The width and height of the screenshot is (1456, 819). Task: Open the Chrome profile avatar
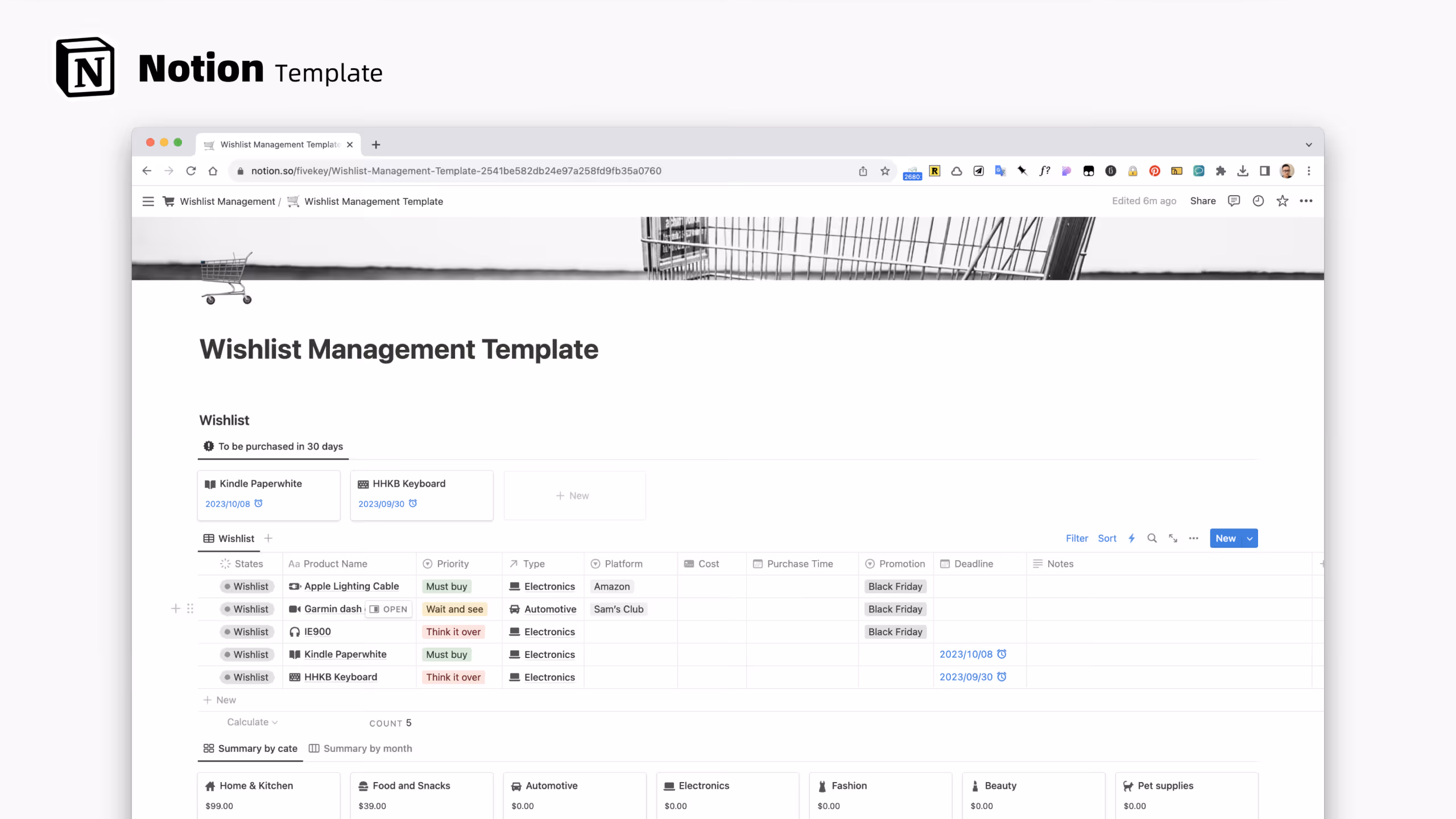point(1287,171)
